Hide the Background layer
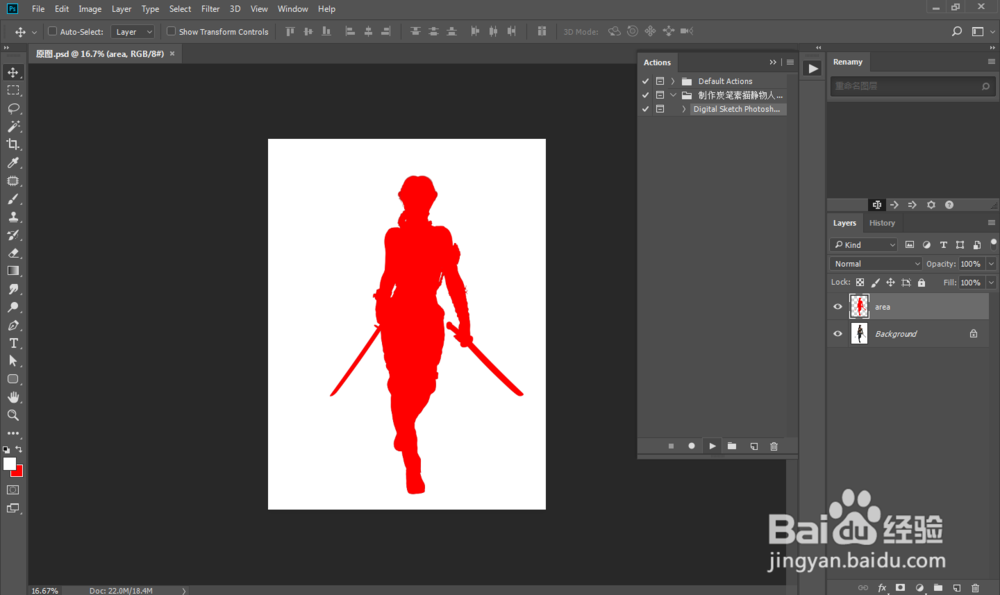1000x595 pixels. coord(837,332)
